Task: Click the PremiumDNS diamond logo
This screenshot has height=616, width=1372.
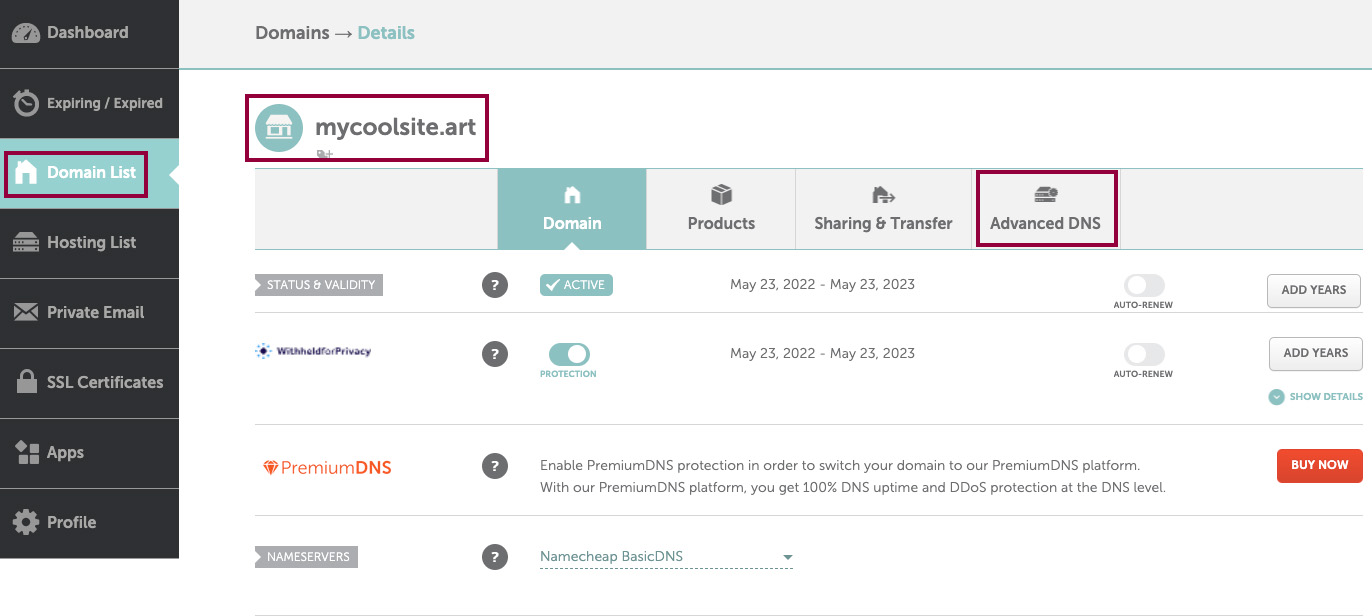Action: [327, 467]
